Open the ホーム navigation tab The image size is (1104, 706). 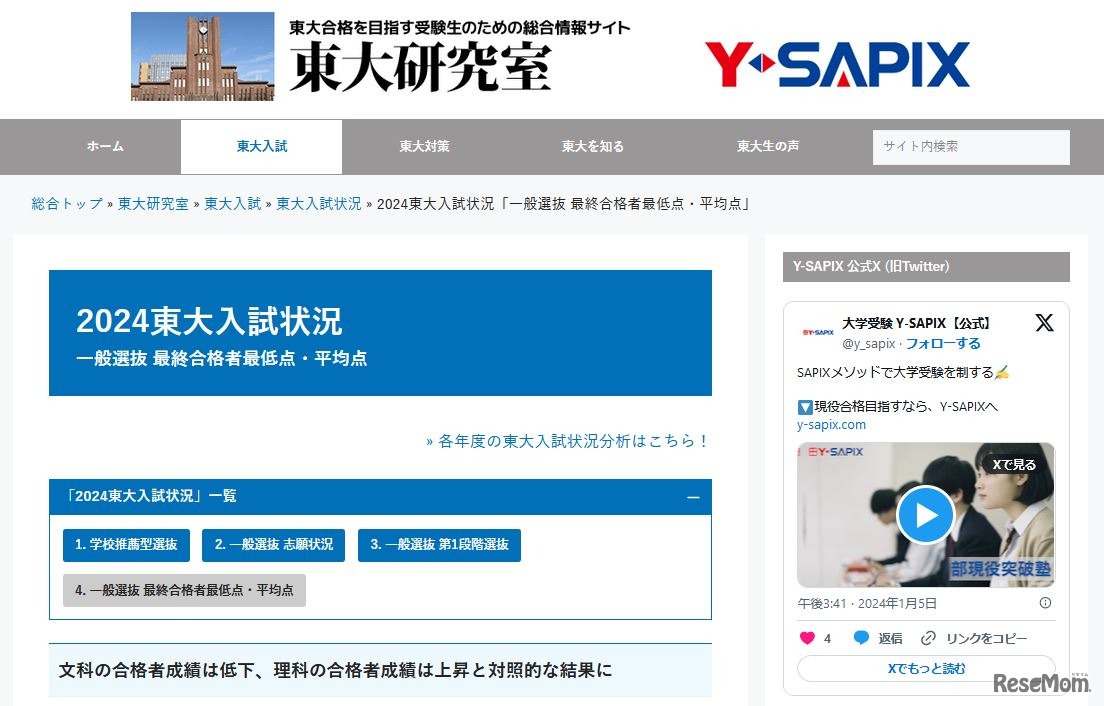click(x=105, y=146)
